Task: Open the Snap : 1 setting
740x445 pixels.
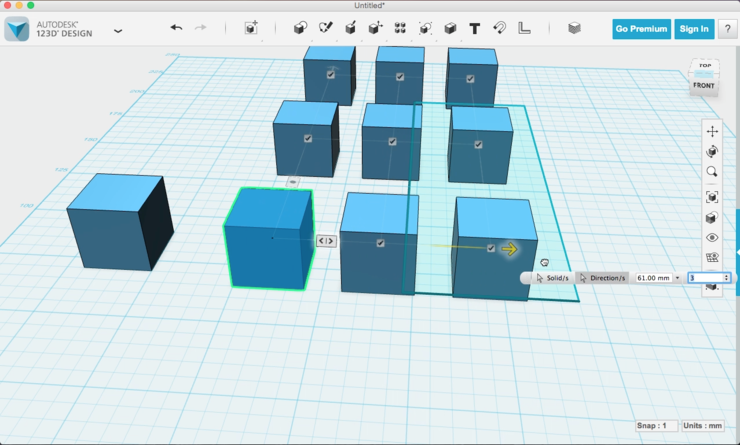Action: coord(656,426)
